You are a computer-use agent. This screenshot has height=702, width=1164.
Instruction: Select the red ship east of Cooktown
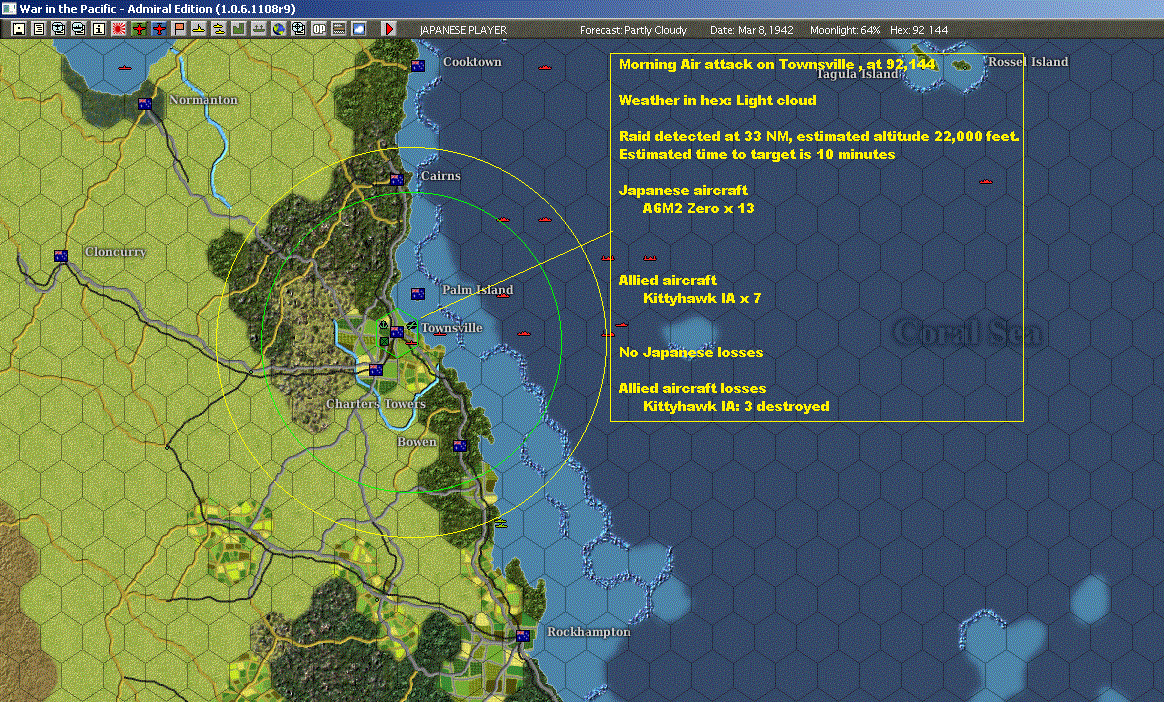(x=545, y=68)
